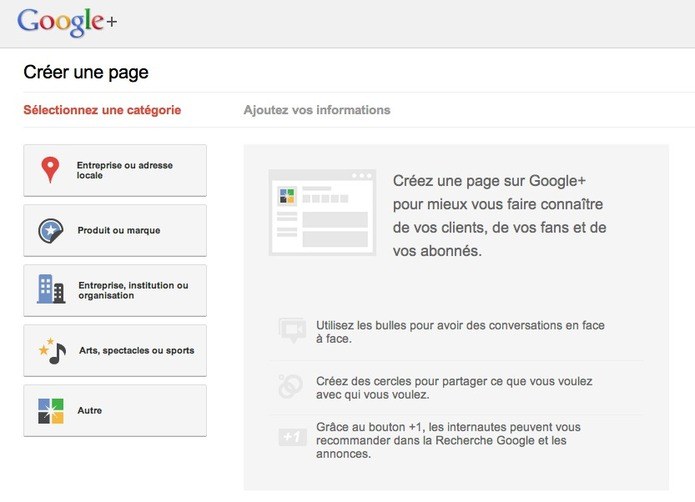
Task: Click the +1 button icon
Action: (292, 437)
